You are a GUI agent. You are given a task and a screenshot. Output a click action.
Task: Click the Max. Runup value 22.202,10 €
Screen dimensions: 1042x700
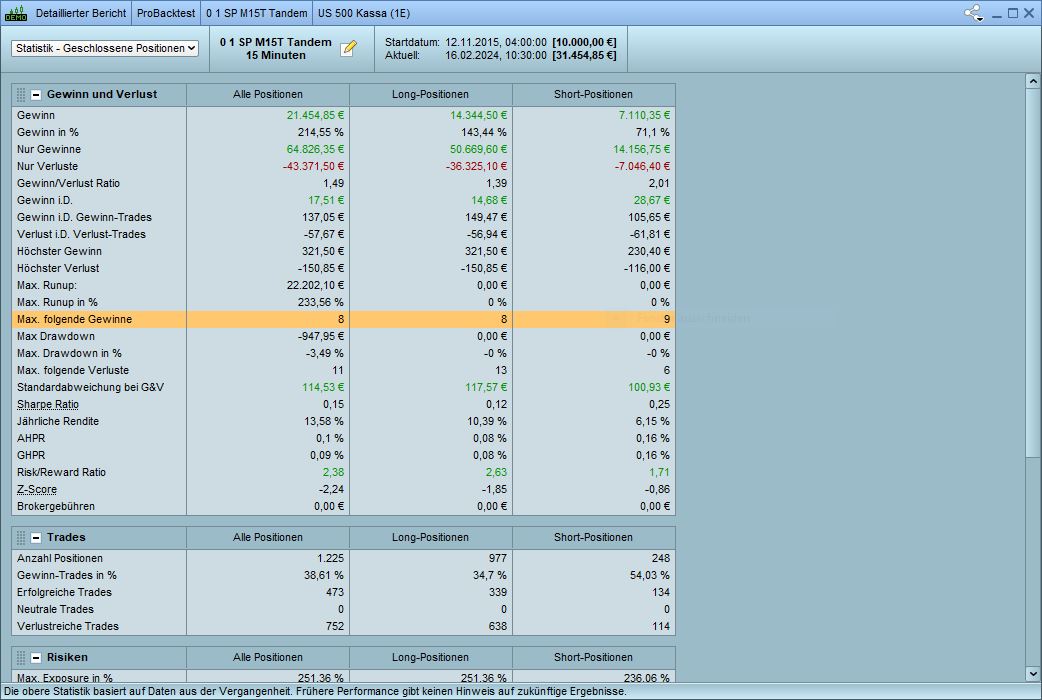[315, 285]
